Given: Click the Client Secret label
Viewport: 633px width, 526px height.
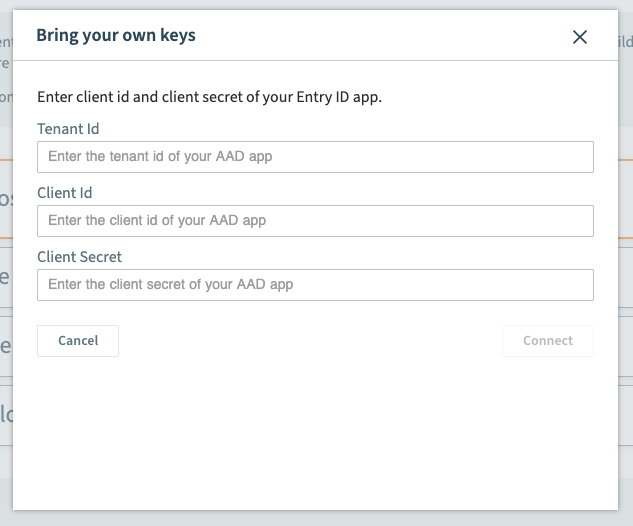Looking at the screenshot, I should coord(79,257).
